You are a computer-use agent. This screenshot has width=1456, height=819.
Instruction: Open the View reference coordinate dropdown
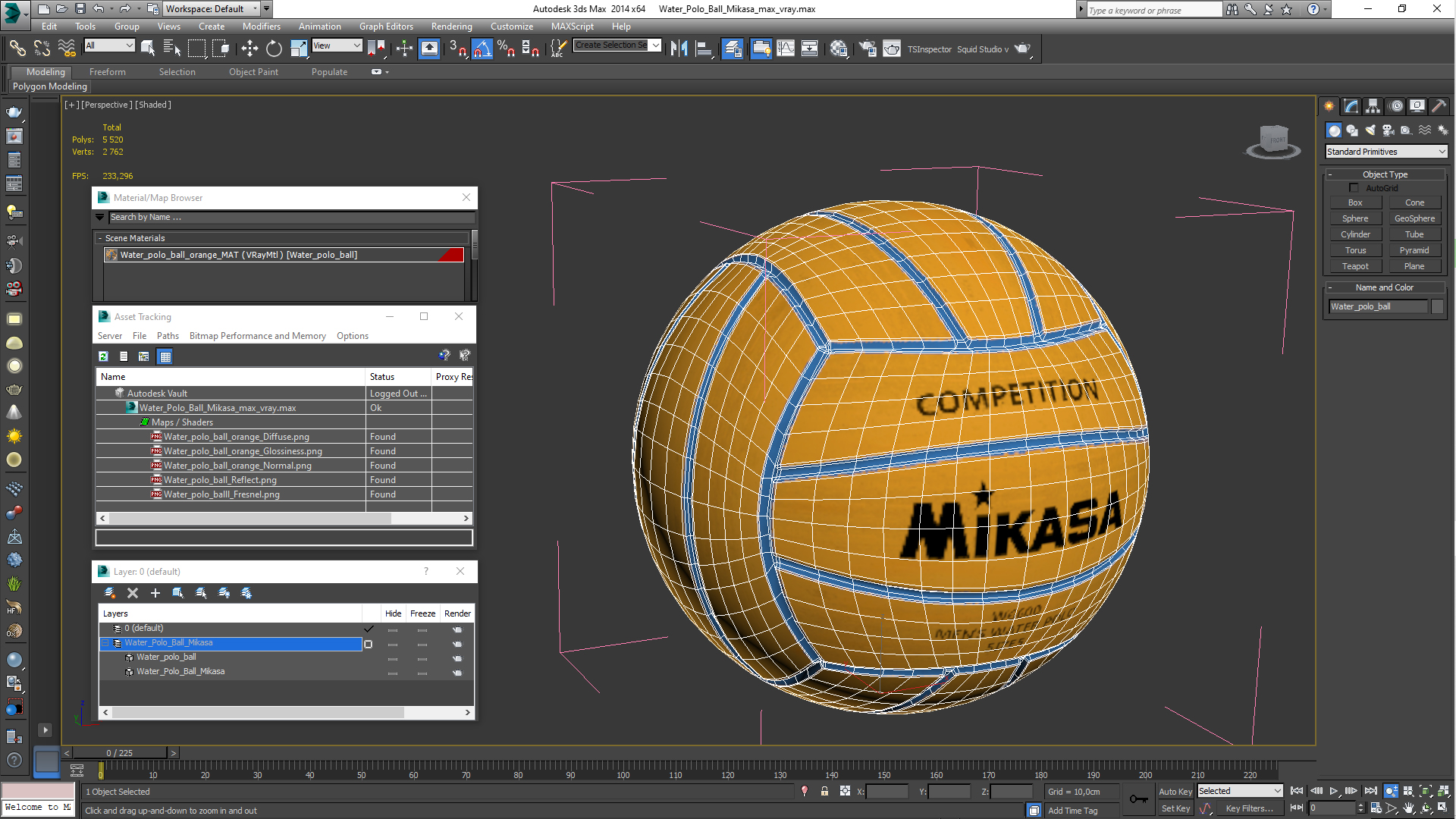337,45
